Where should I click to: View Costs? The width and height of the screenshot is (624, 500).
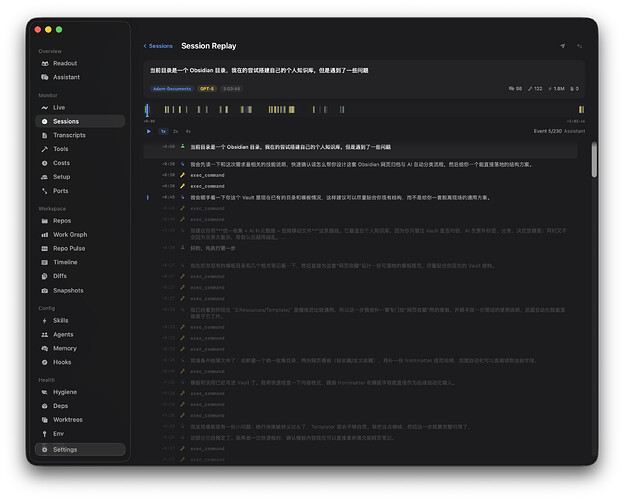(x=80, y=163)
